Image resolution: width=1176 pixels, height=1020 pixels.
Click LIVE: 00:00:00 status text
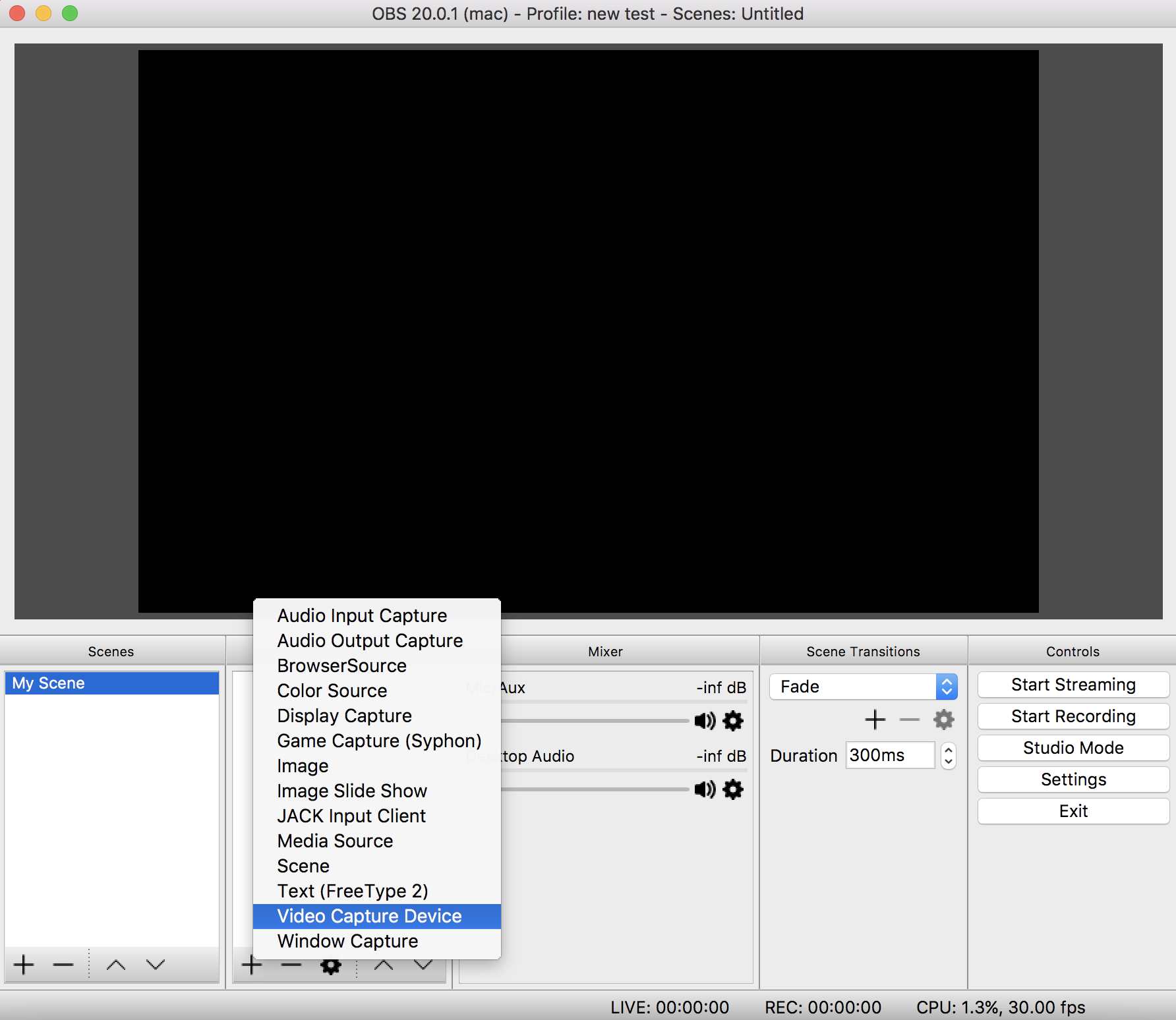tap(670, 1007)
